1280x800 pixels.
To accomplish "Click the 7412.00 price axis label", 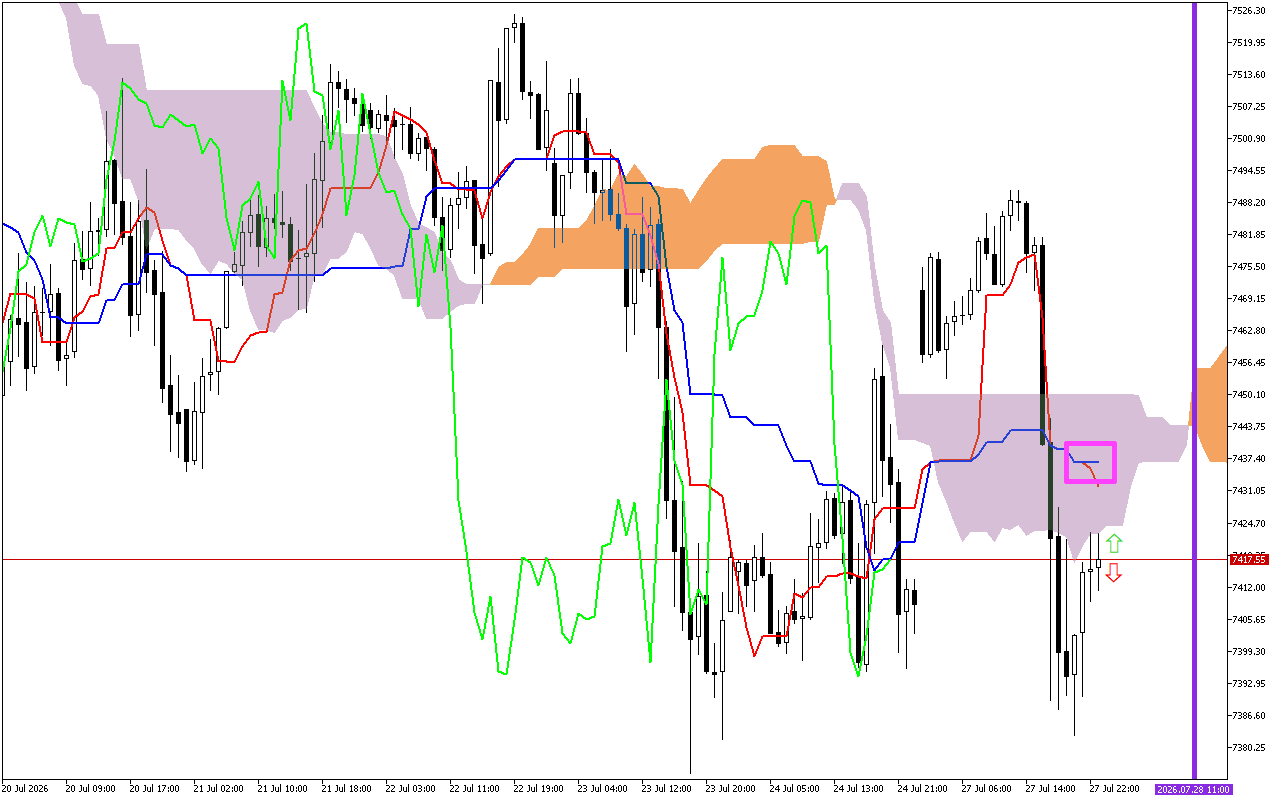I will (1249, 587).
